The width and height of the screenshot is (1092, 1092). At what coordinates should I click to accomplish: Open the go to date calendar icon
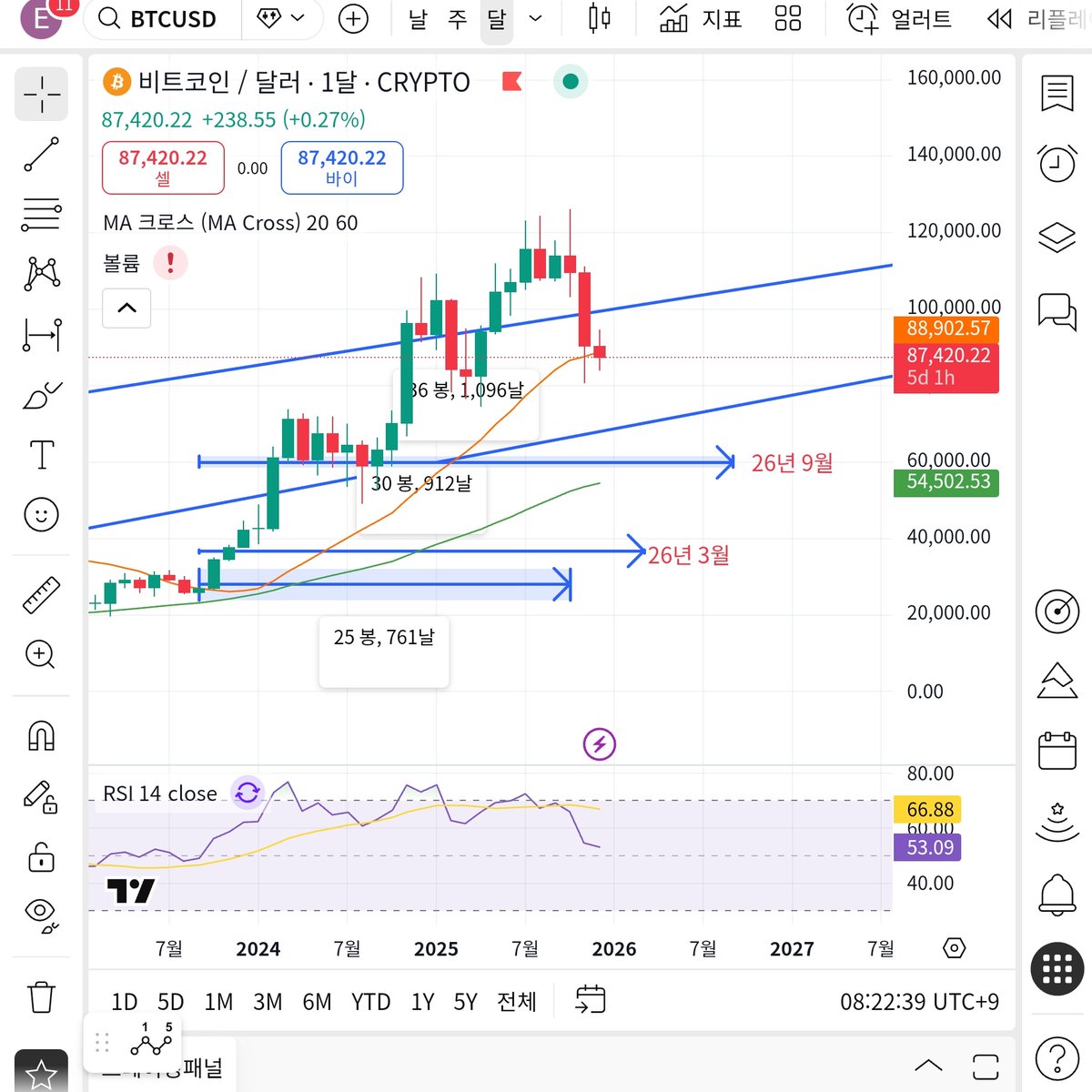(x=591, y=999)
